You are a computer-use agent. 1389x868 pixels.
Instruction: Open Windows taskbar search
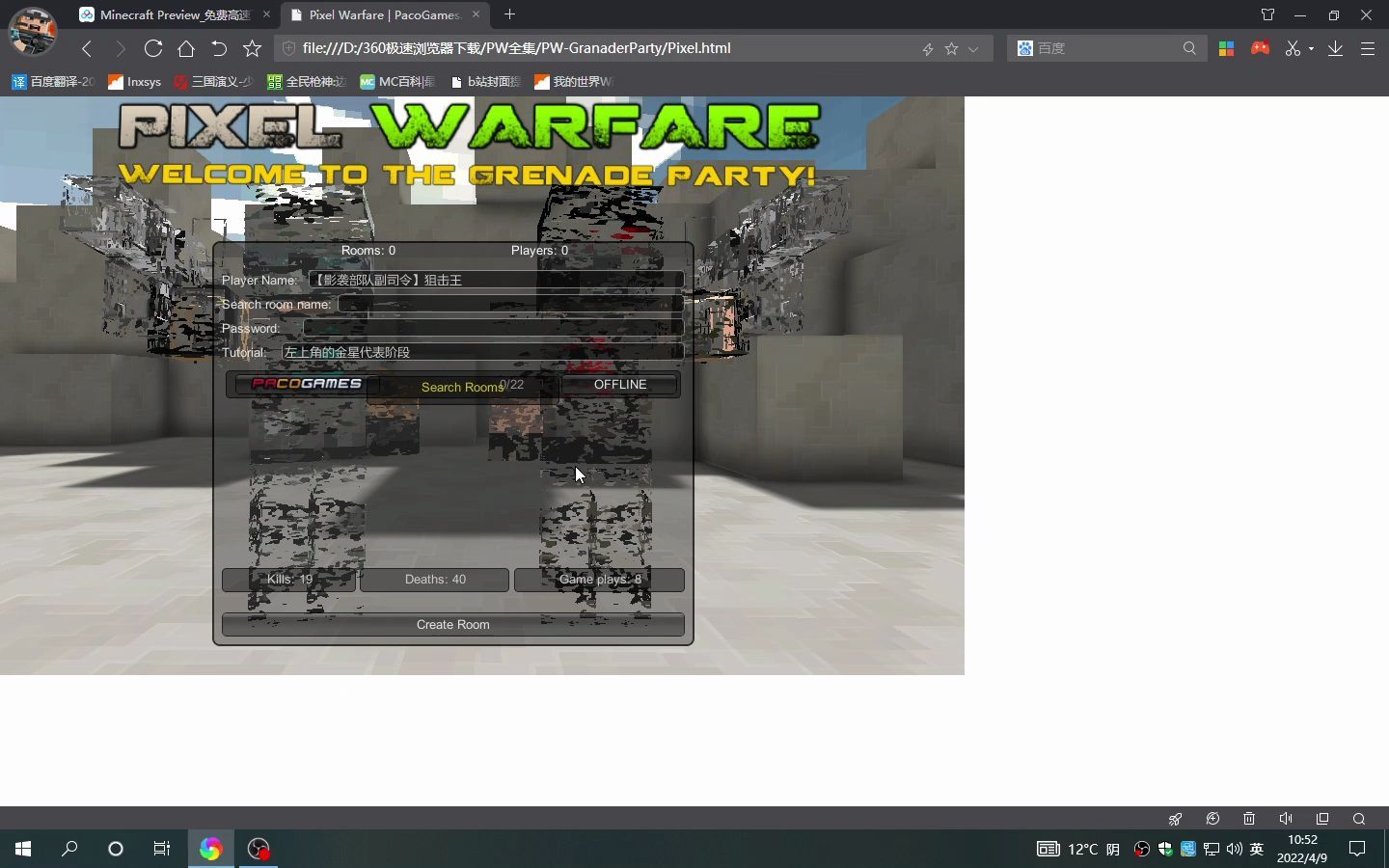[69, 849]
